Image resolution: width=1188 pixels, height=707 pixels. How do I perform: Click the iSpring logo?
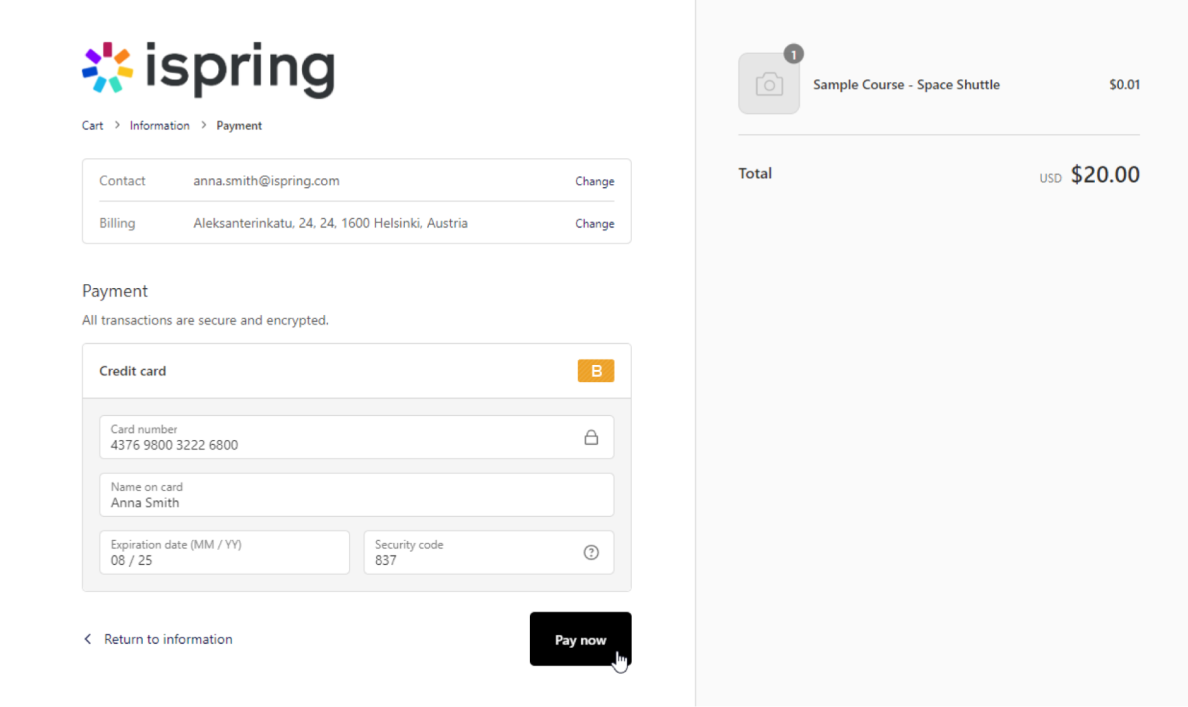(207, 68)
